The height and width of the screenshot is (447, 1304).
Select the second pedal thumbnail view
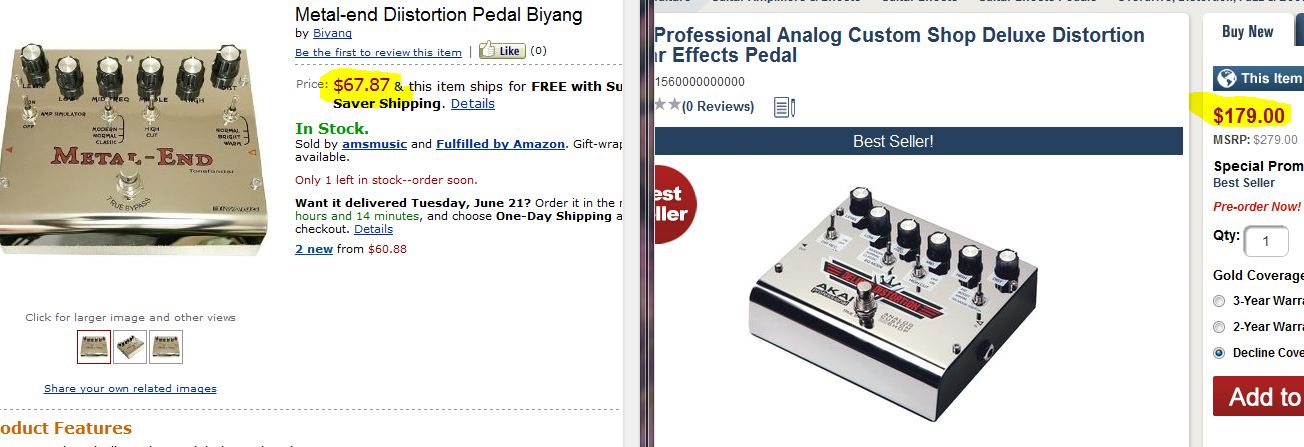130,346
